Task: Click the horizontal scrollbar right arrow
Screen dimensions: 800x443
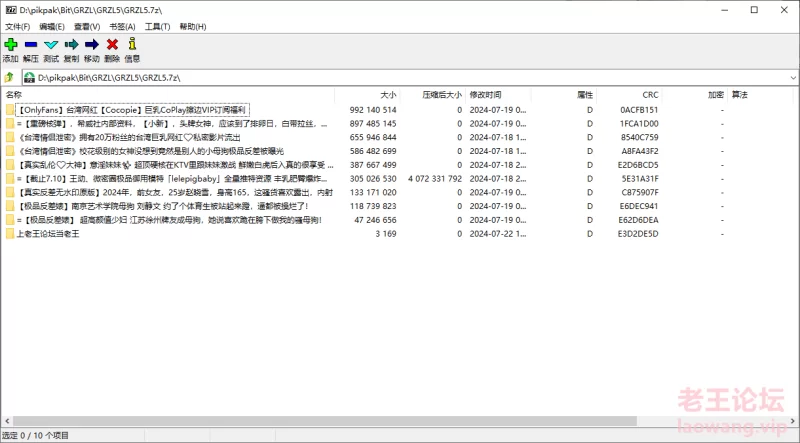Action: (x=793, y=421)
